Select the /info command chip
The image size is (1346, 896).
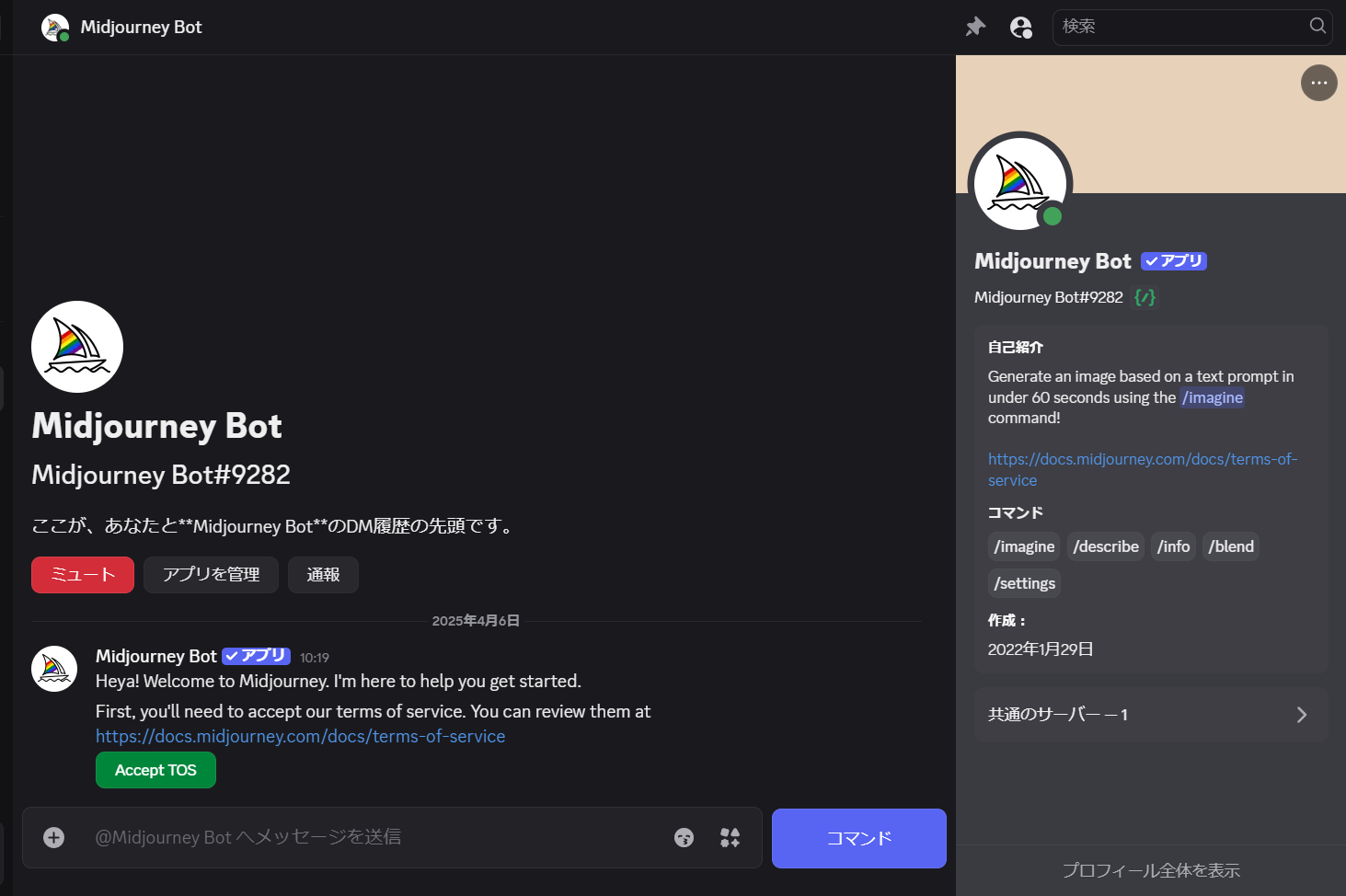(1173, 546)
